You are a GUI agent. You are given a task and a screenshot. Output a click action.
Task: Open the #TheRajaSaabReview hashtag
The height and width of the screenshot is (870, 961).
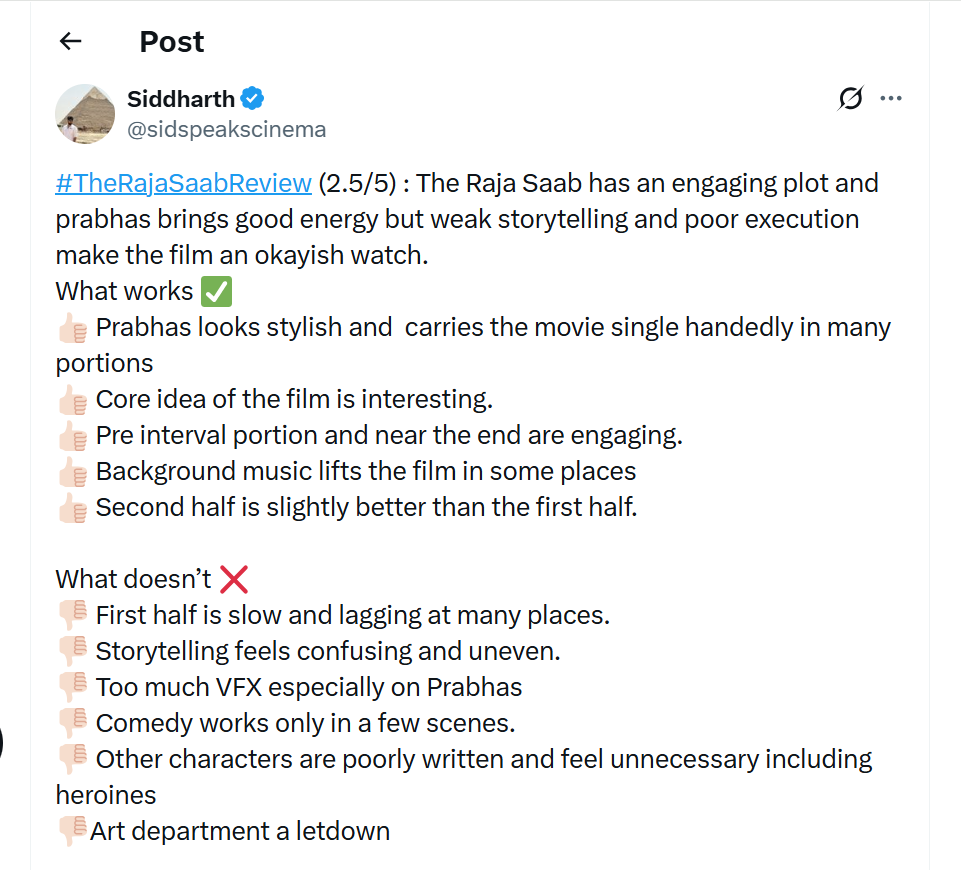184,183
